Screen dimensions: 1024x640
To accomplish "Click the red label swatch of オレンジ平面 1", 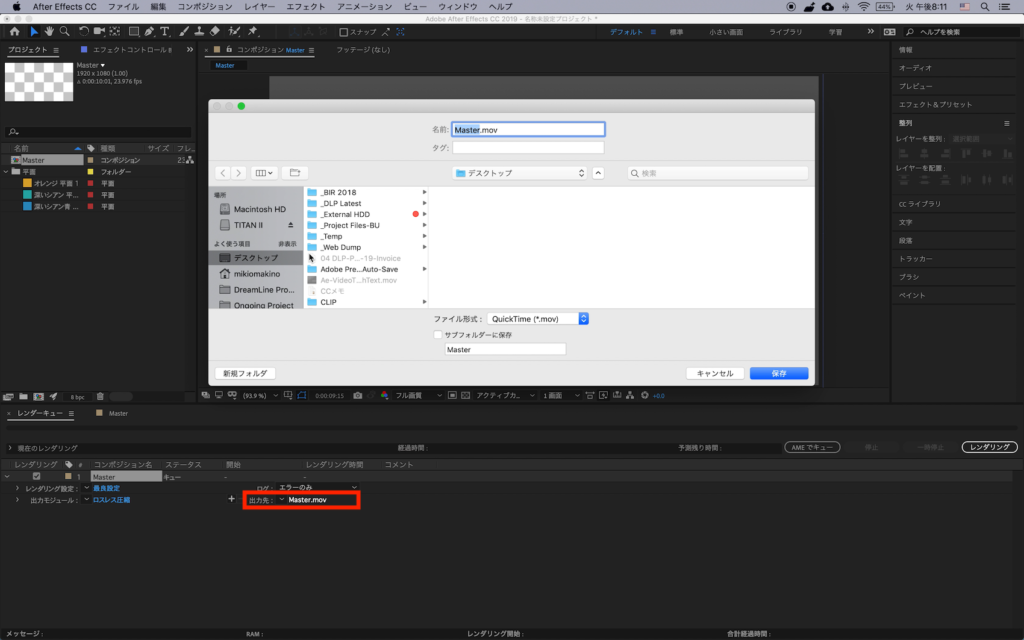I will point(90,184).
